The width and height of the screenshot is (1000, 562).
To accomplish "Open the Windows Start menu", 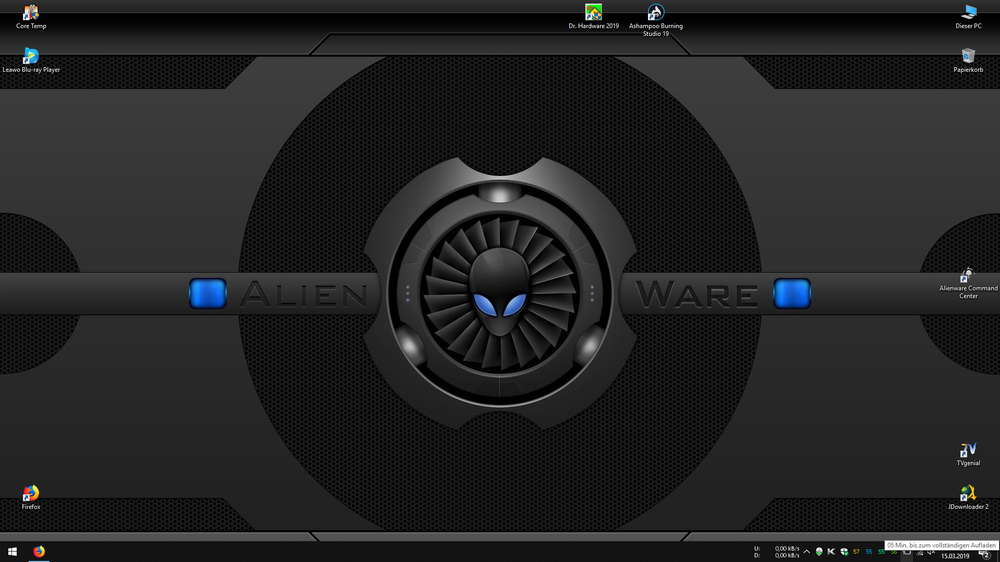I will pos(13,551).
